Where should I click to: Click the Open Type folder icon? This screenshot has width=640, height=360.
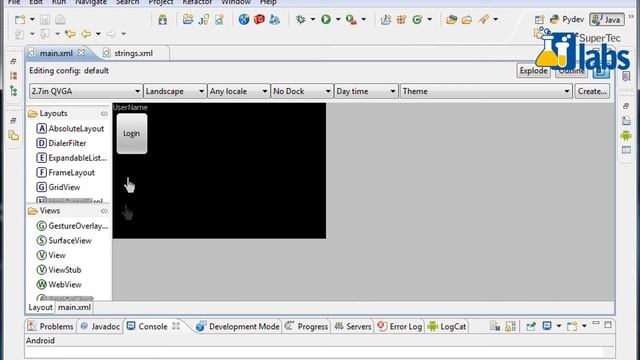tap(451, 19)
